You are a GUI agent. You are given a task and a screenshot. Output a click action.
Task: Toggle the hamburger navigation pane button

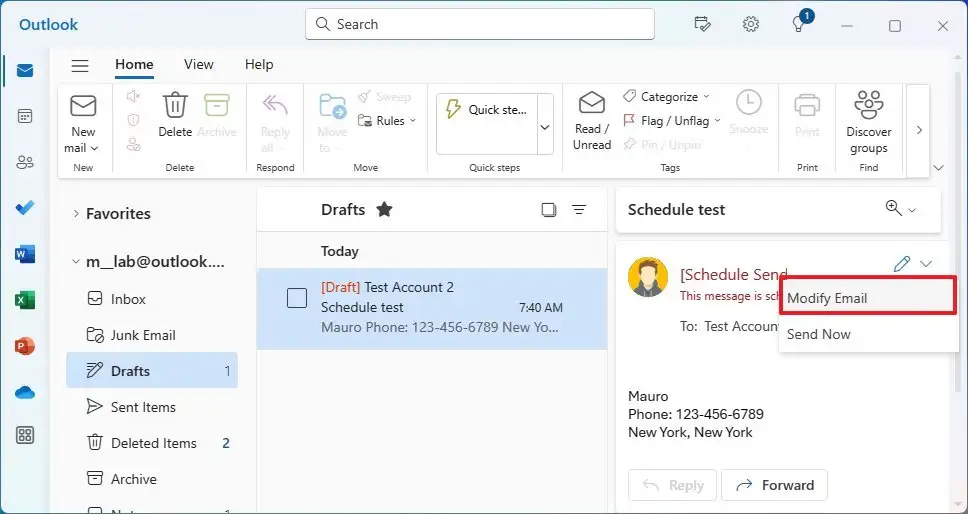80,65
